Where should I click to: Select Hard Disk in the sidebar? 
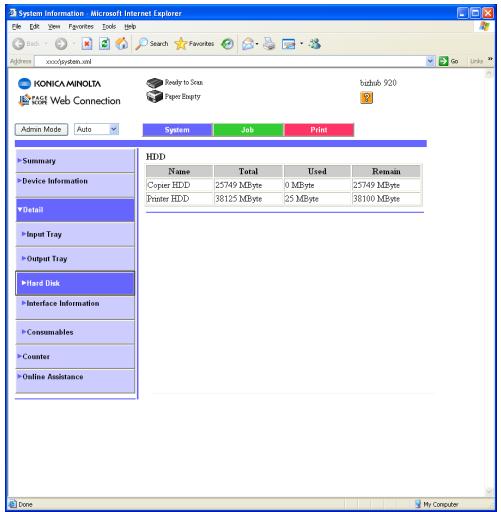coord(75,283)
